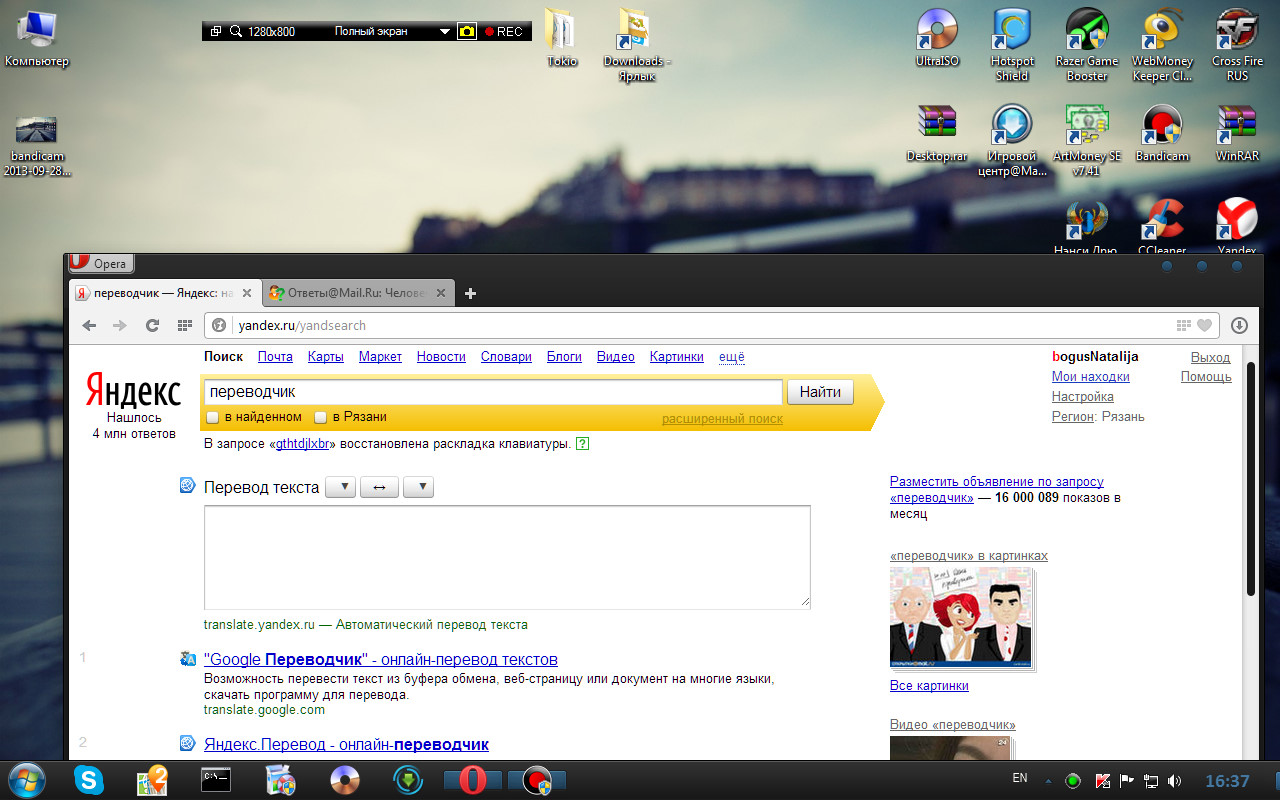This screenshot has width=1280, height=800.
Task: Open Новости in Yandex navigation
Action: click(x=441, y=357)
